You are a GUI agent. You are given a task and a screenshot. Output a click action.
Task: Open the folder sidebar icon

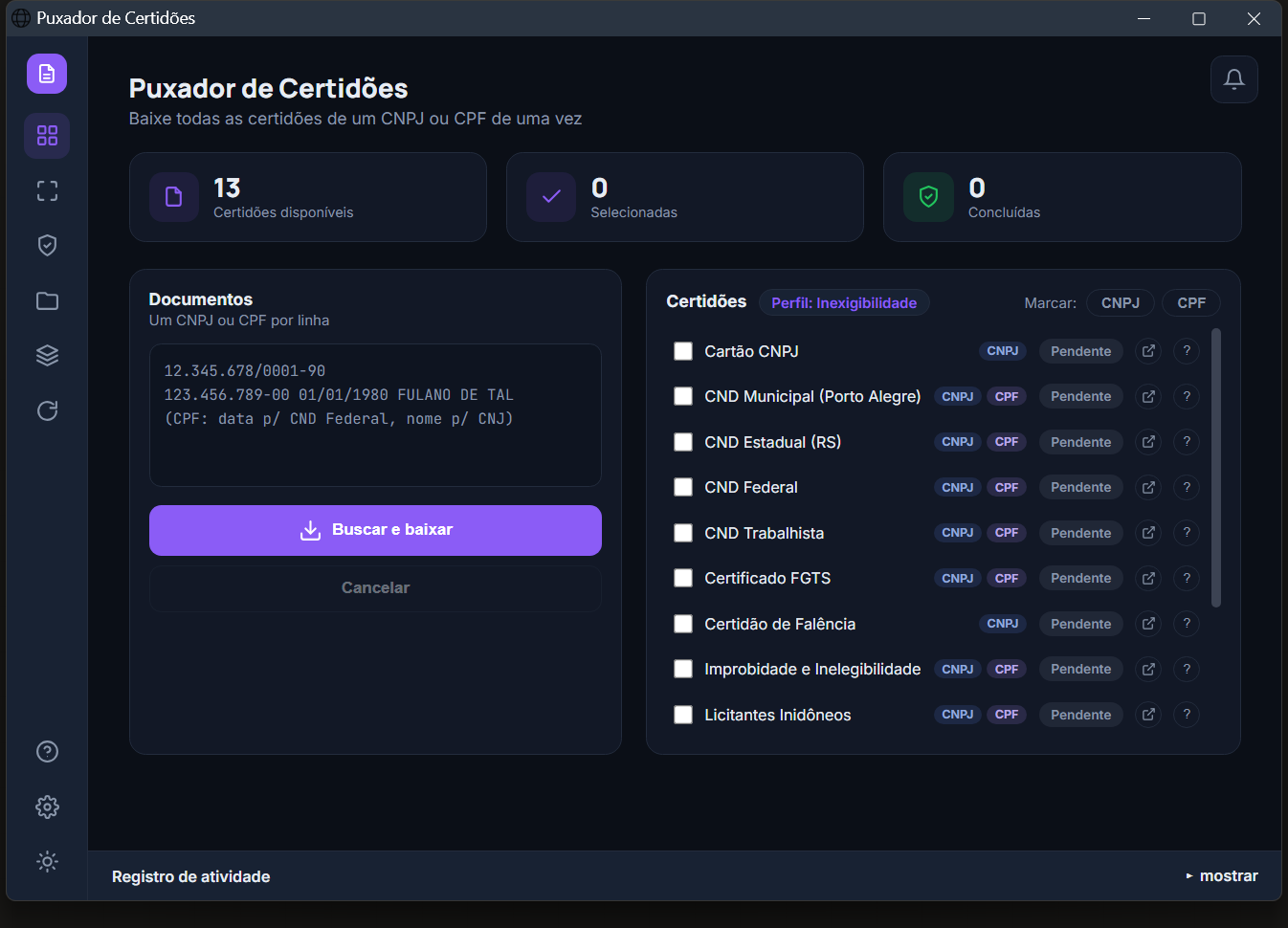pos(47,301)
